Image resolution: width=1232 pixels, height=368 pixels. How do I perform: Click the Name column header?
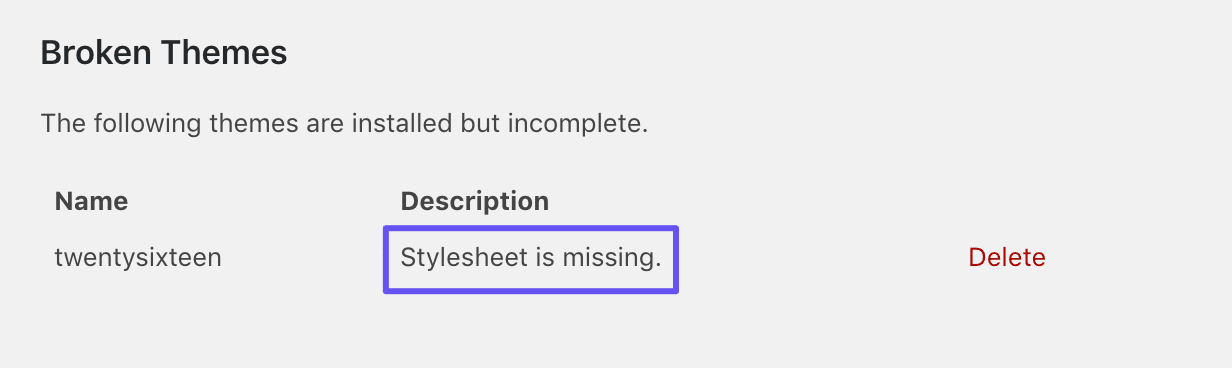[x=91, y=201]
